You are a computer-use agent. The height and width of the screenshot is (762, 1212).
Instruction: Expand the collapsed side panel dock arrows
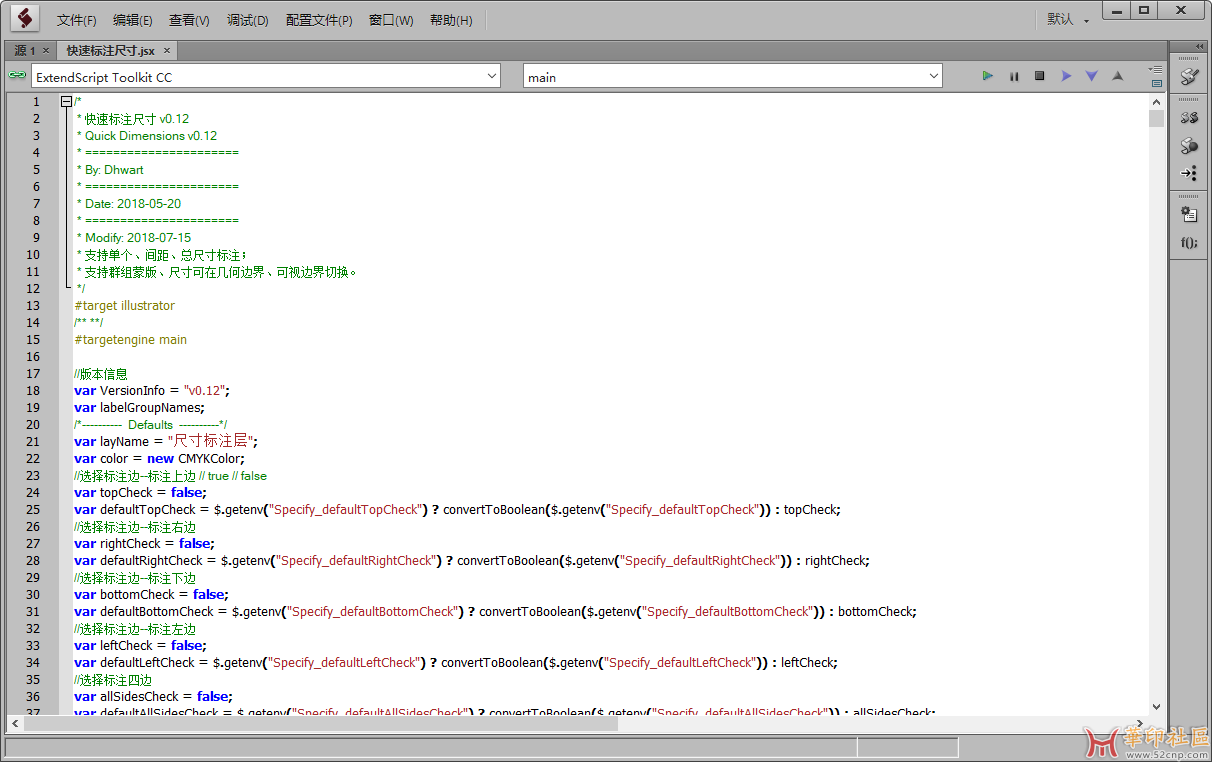1199,46
